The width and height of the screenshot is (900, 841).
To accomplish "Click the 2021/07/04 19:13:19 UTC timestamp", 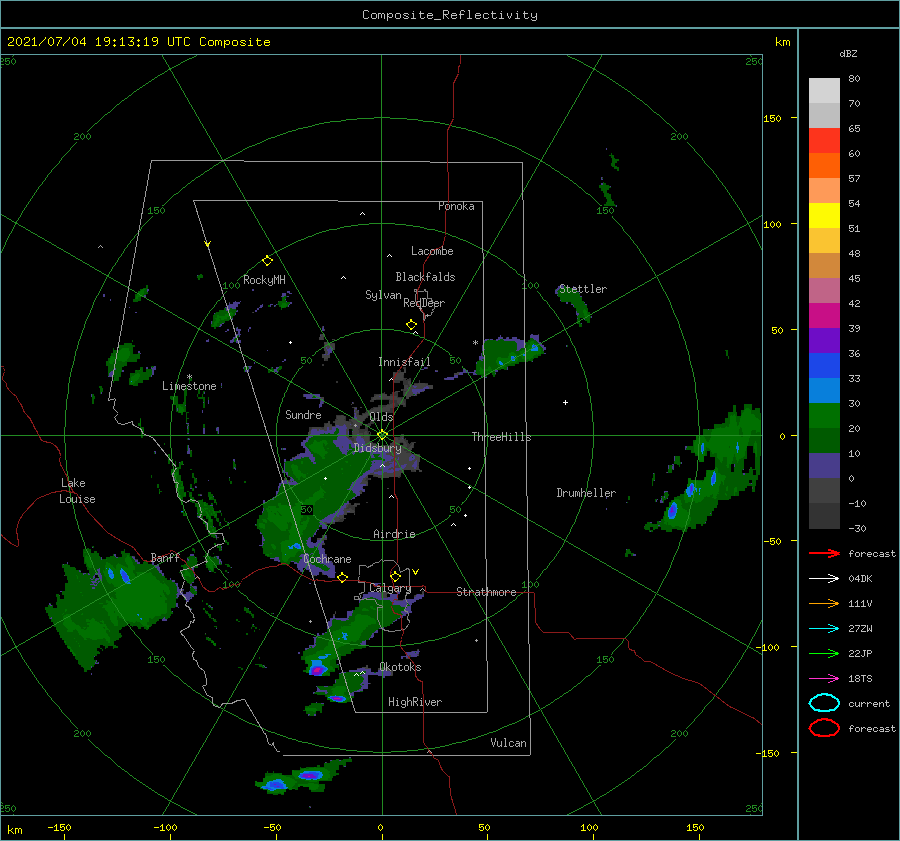I will click(x=98, y=42).
